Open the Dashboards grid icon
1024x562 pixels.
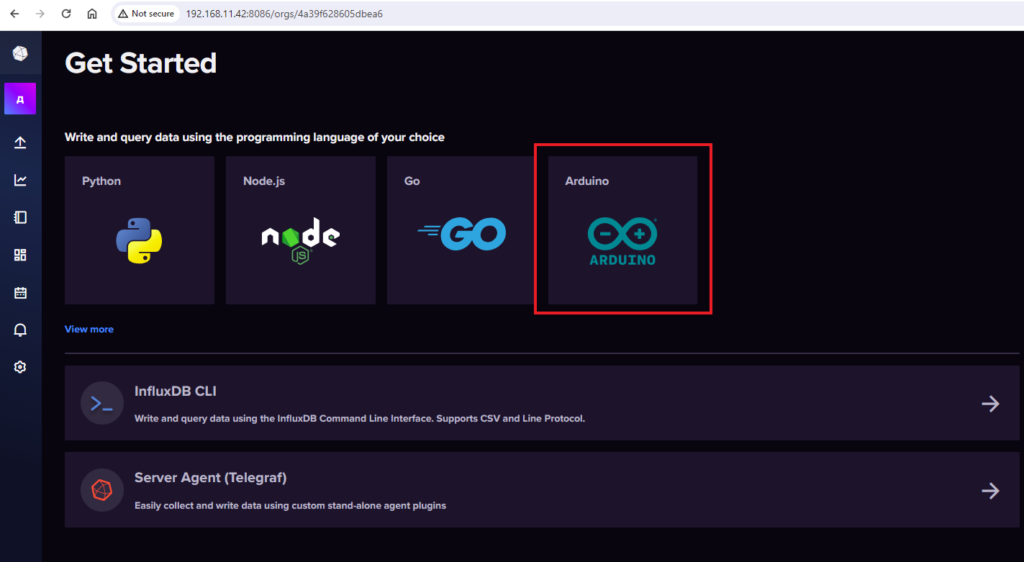click(x=20, y=255)
